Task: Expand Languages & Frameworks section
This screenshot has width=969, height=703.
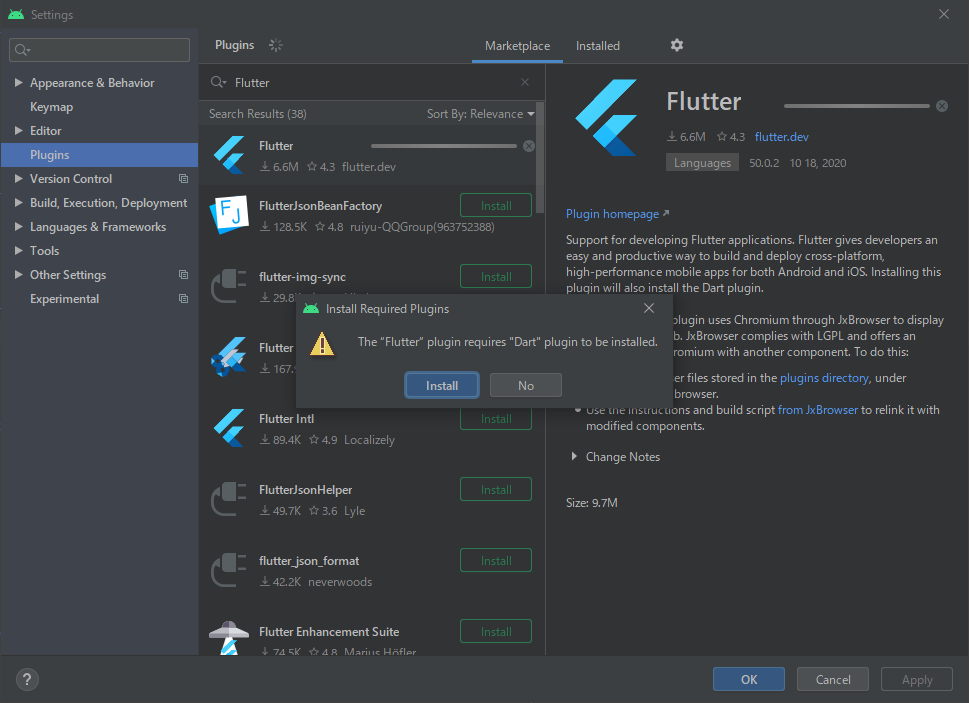Action: 19,227
